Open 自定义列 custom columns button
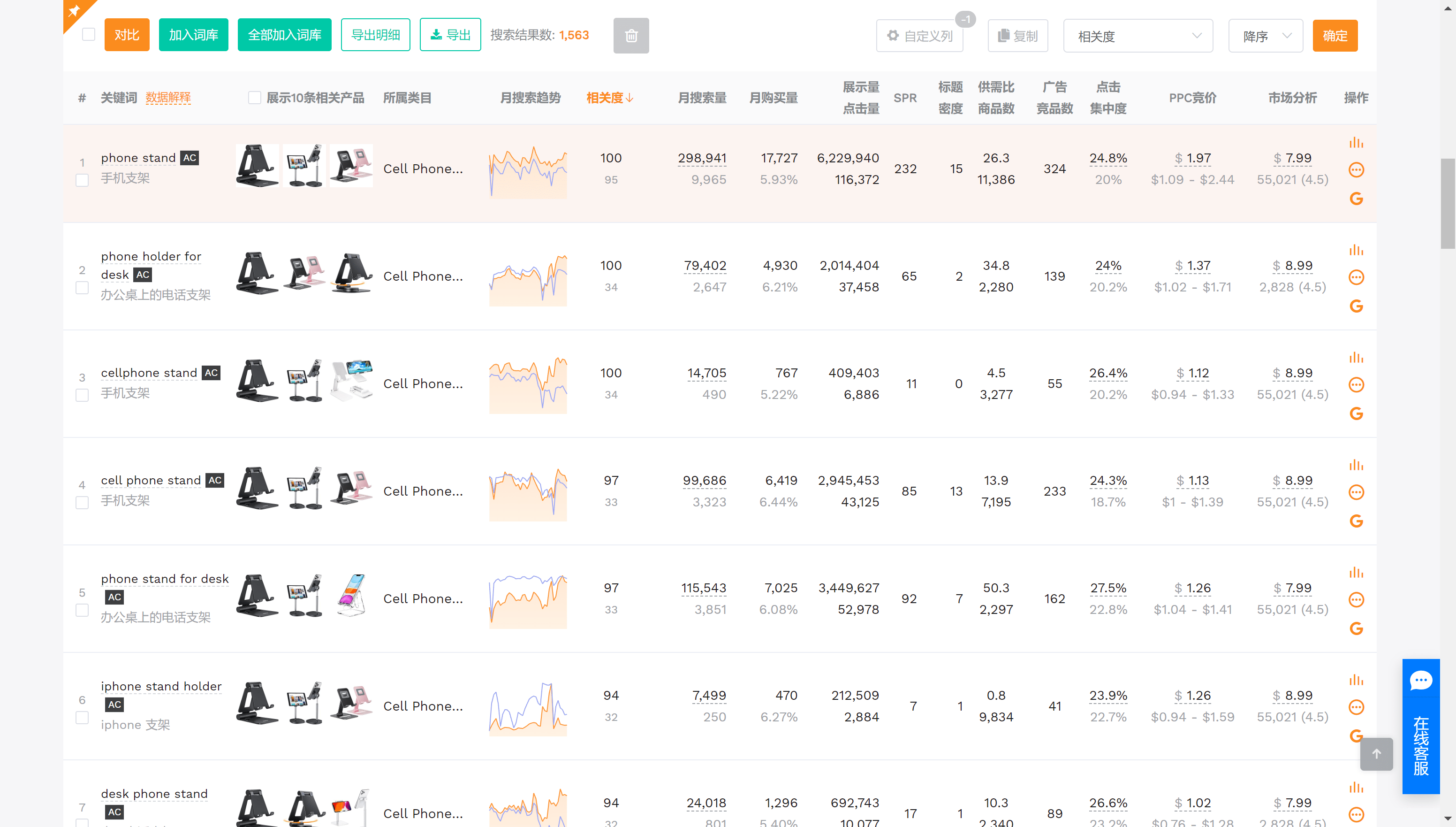1456x827 pixels. tap(919, 36)
